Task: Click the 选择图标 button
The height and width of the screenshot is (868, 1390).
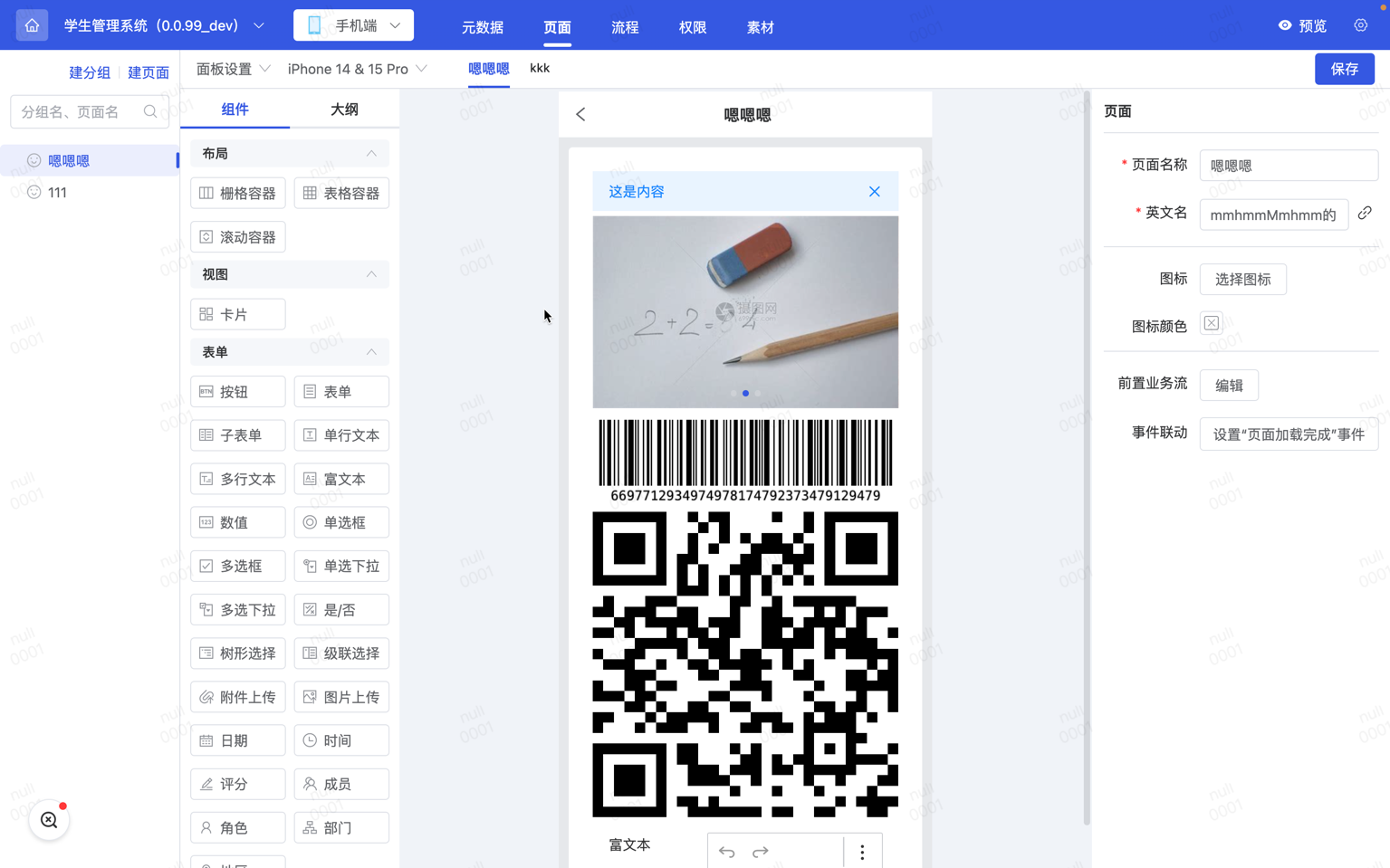Action: coord(1242,280)
